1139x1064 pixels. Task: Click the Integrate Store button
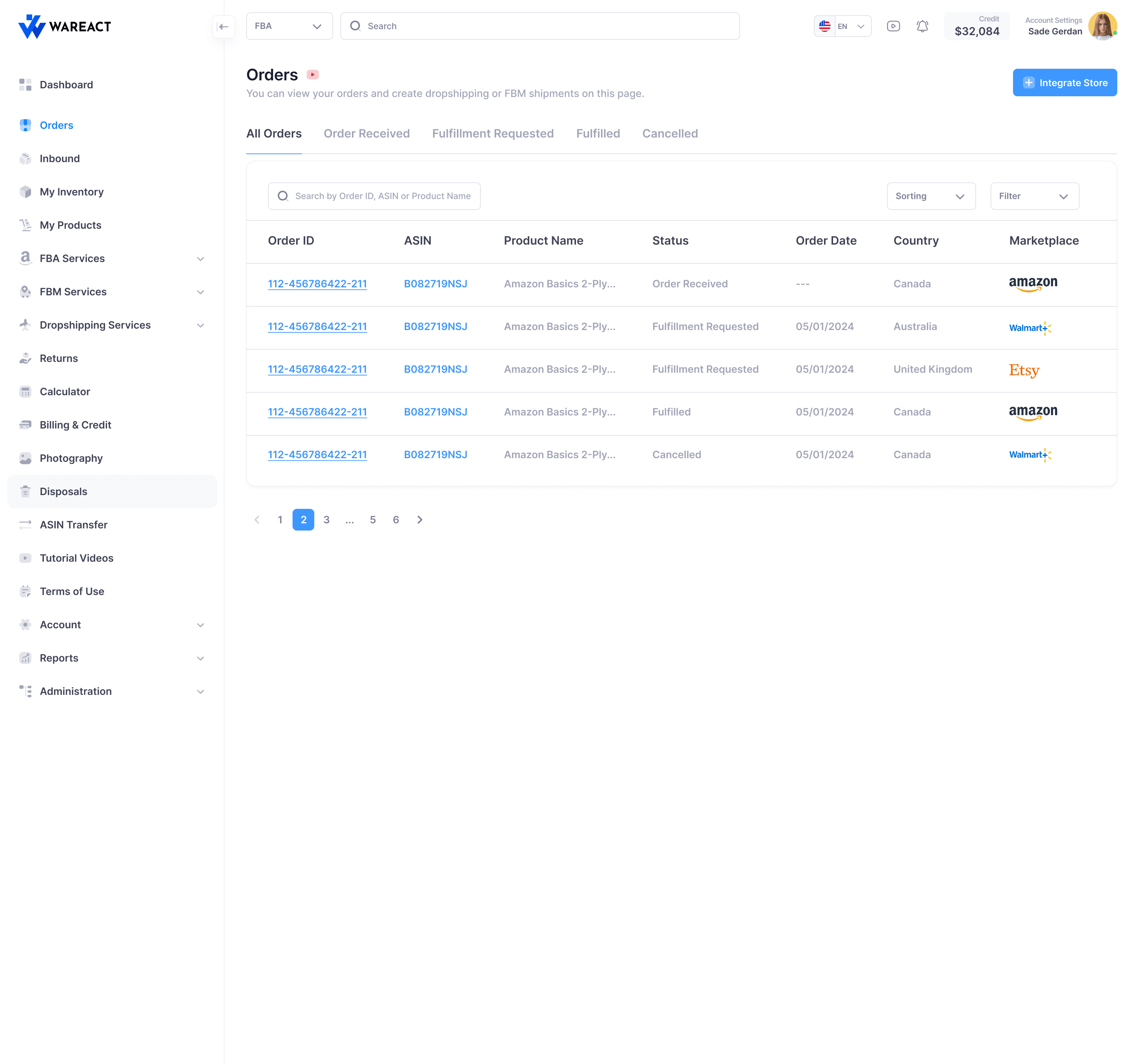pyautogui.click(x=1064, y=83)
